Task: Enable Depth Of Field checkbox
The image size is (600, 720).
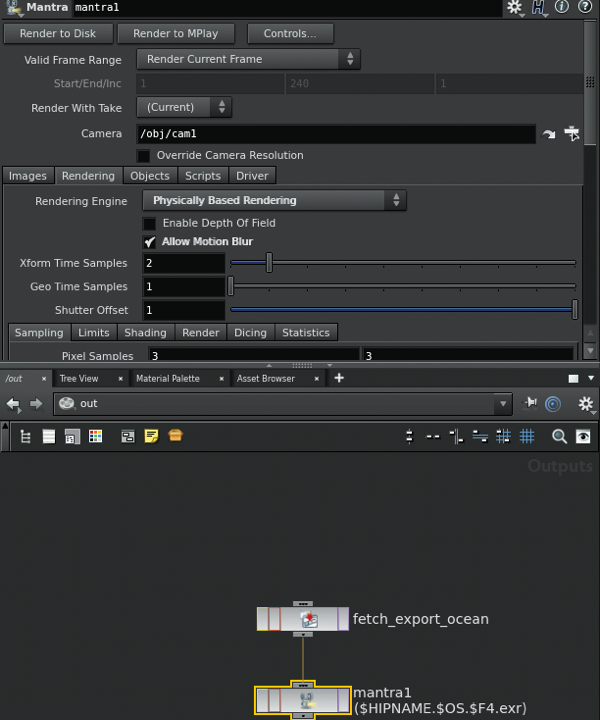Action: 149,224
